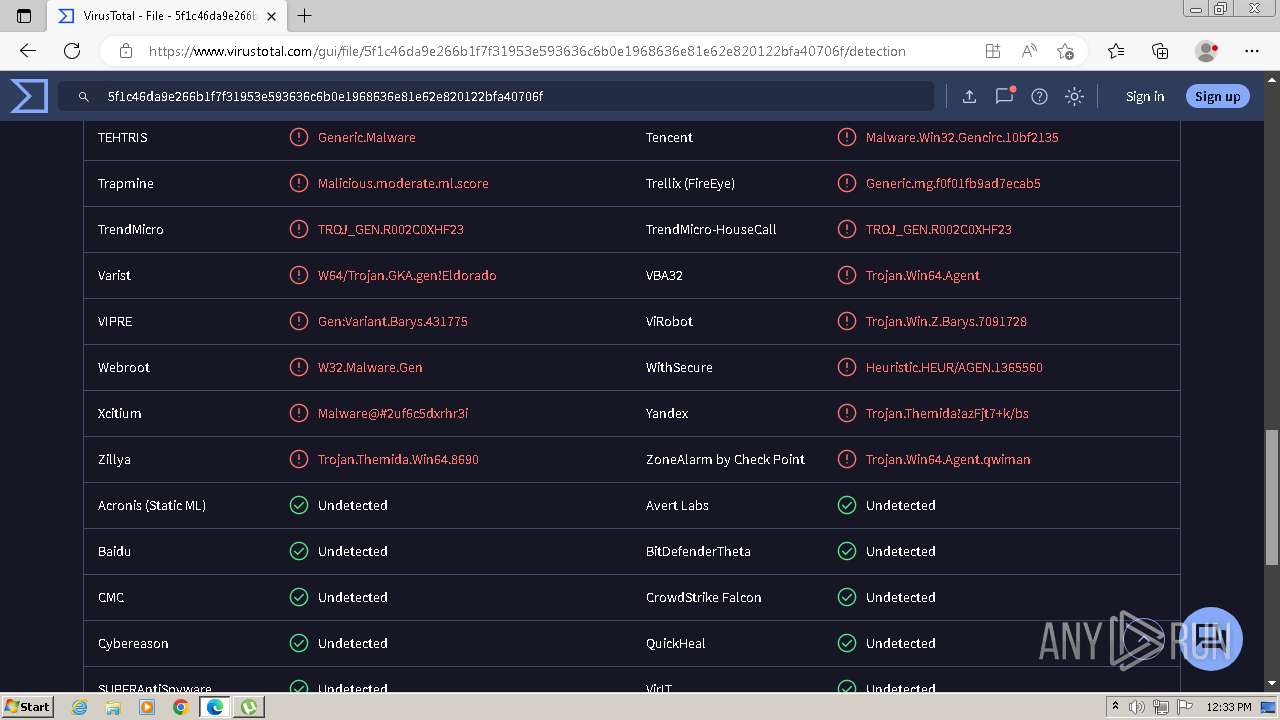This screenshot has height=720, width=1280.
Task: Select the VirusTotal File browser tab
Action: pos(167,16)
